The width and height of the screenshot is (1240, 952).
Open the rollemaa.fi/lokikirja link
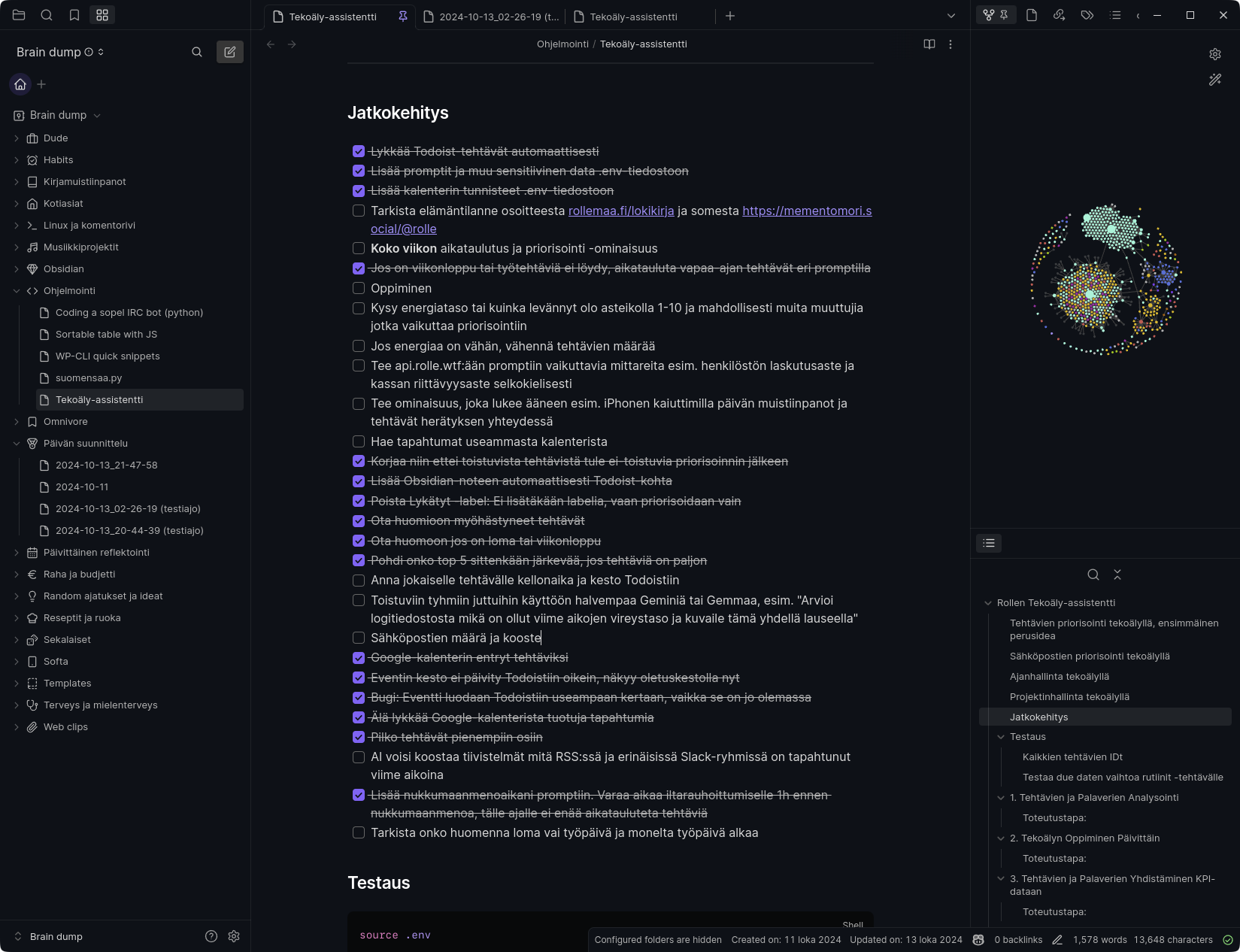(620, 211)
